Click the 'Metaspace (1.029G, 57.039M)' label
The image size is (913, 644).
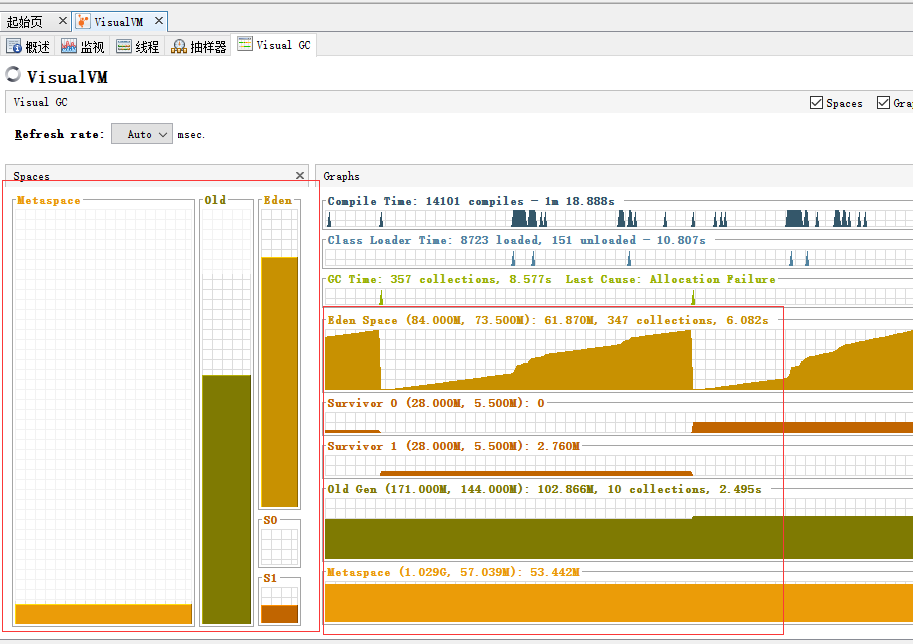tap(424, 572)
